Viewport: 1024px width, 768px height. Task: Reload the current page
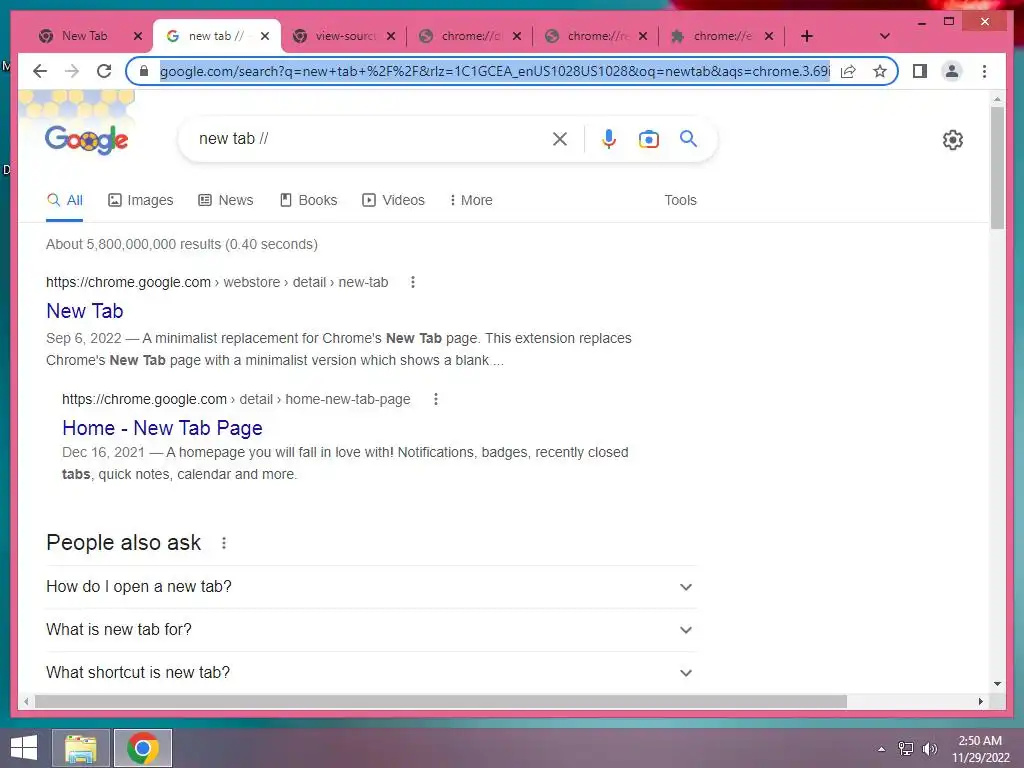click(x=104, y=71)
